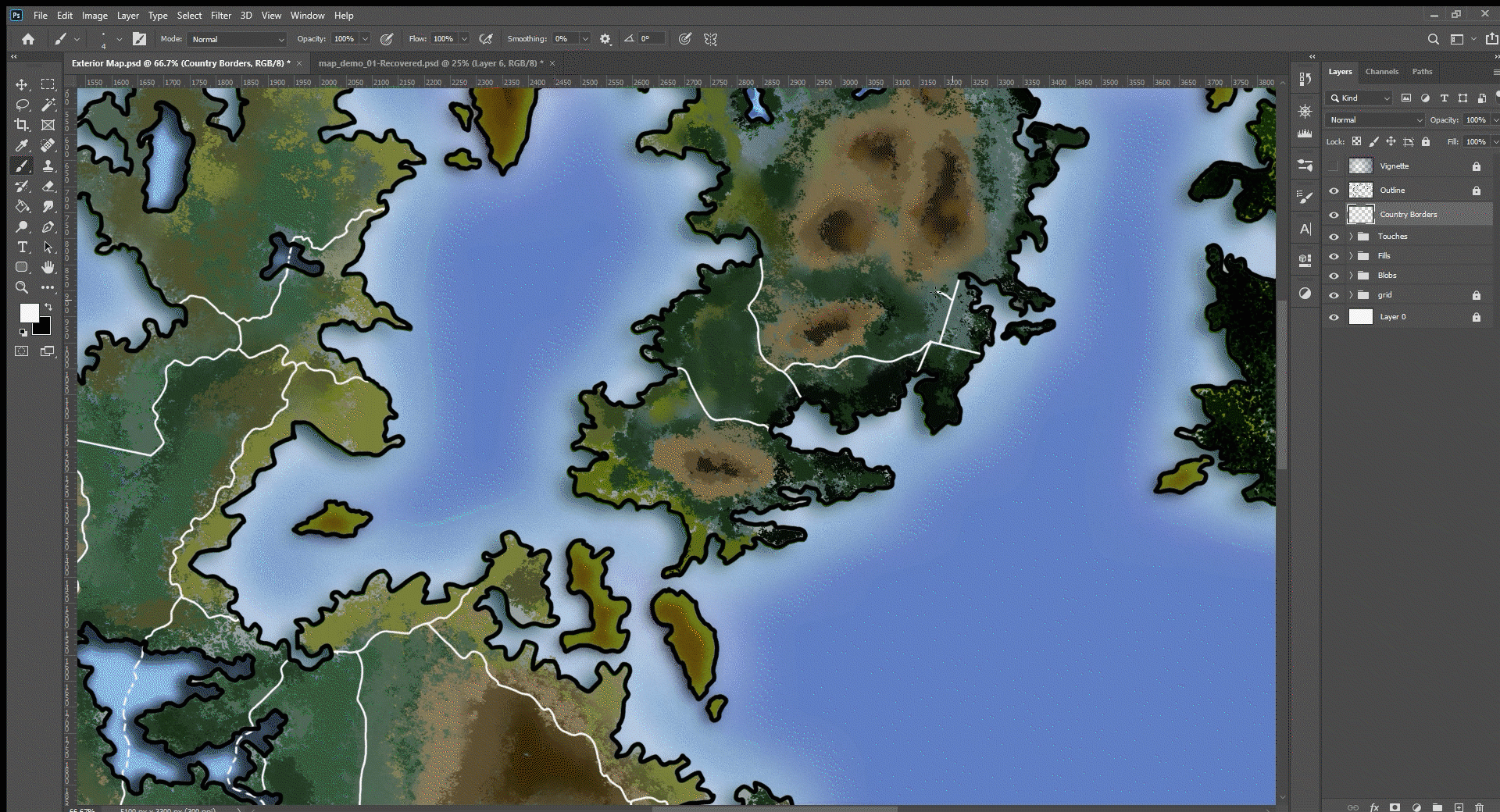The width and height of the screenshot is (1500, 812).
Task: Select the Brush tool in the toolbox
Action: pyautogui.click(x=22, y=166)
